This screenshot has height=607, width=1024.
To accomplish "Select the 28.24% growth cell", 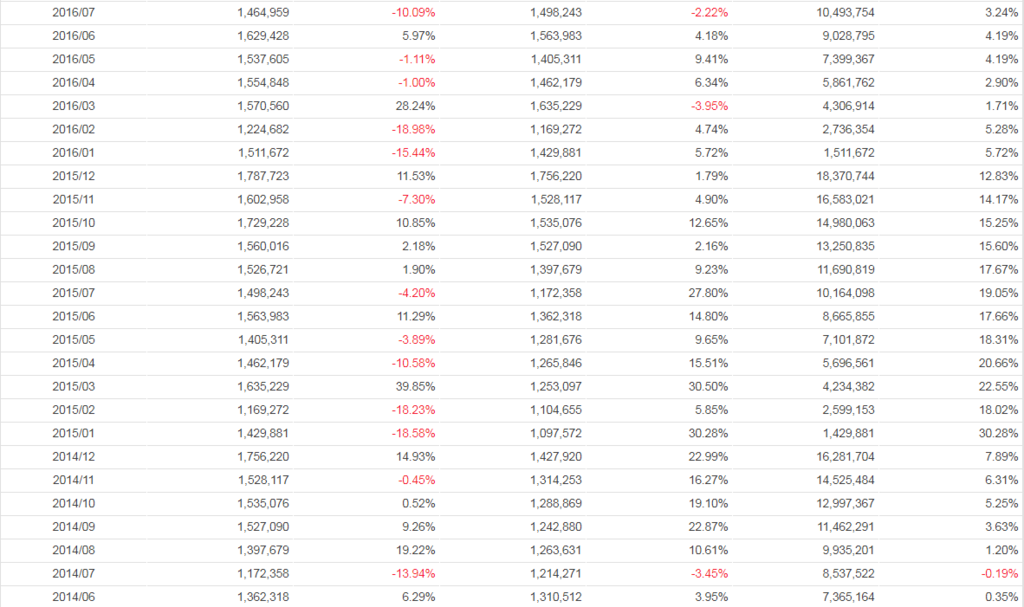I will 415,105.
